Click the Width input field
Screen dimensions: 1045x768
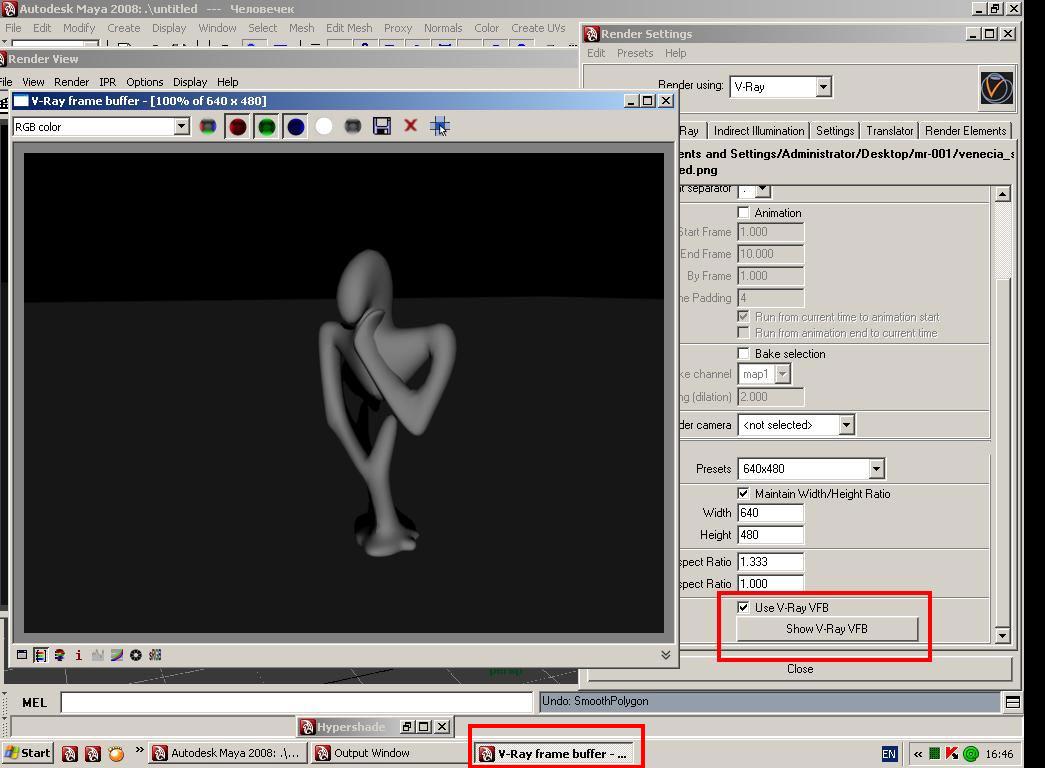tap(770, 513)
